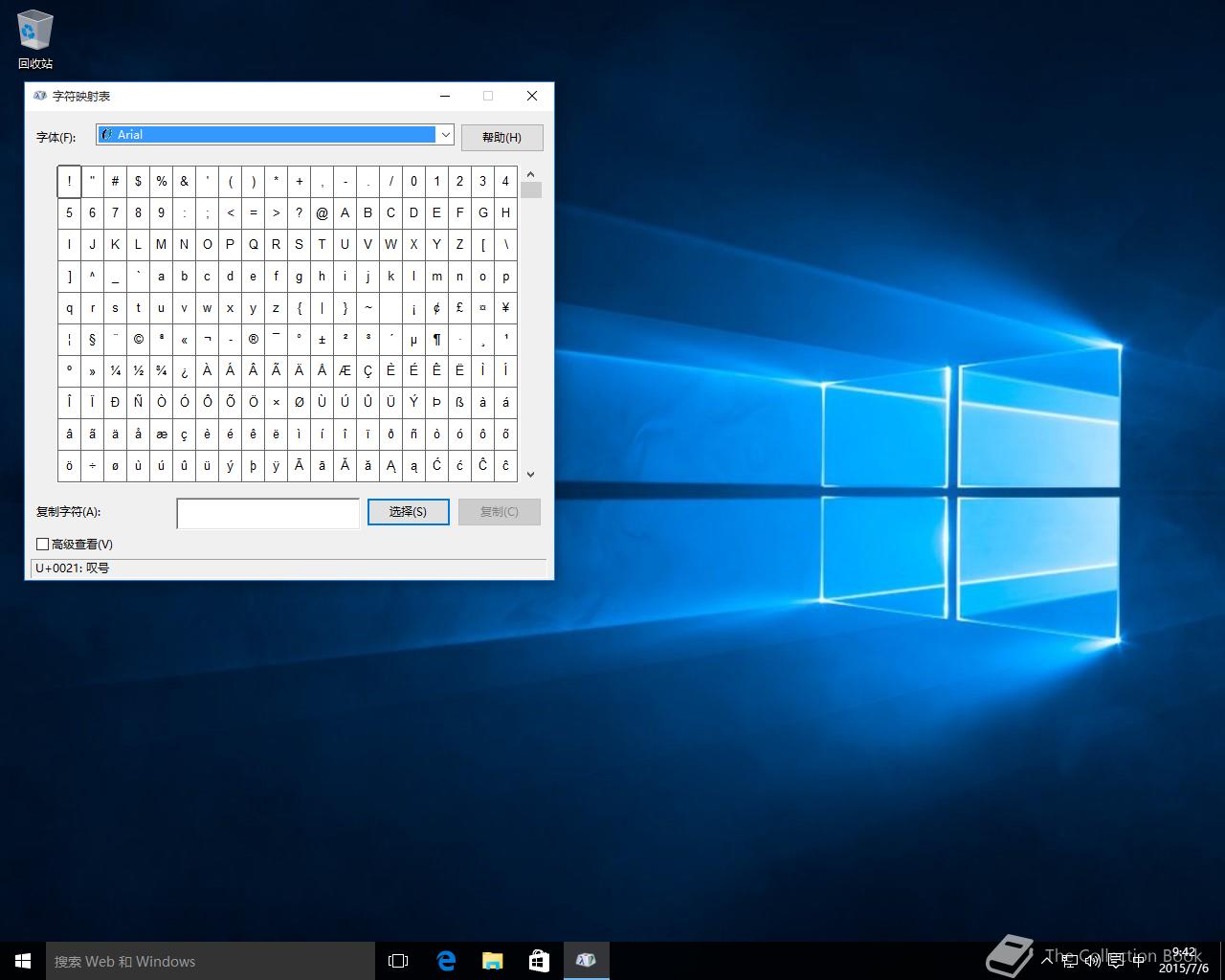Select the ~ tilde character cell
The image size is (1225, 980).
click(367, 307)
